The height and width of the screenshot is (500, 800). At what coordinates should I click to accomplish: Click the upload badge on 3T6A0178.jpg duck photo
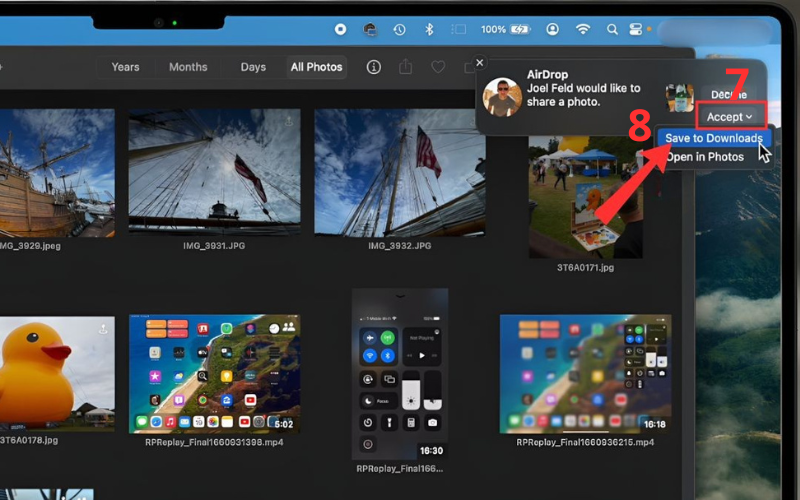tap(103, 329)
